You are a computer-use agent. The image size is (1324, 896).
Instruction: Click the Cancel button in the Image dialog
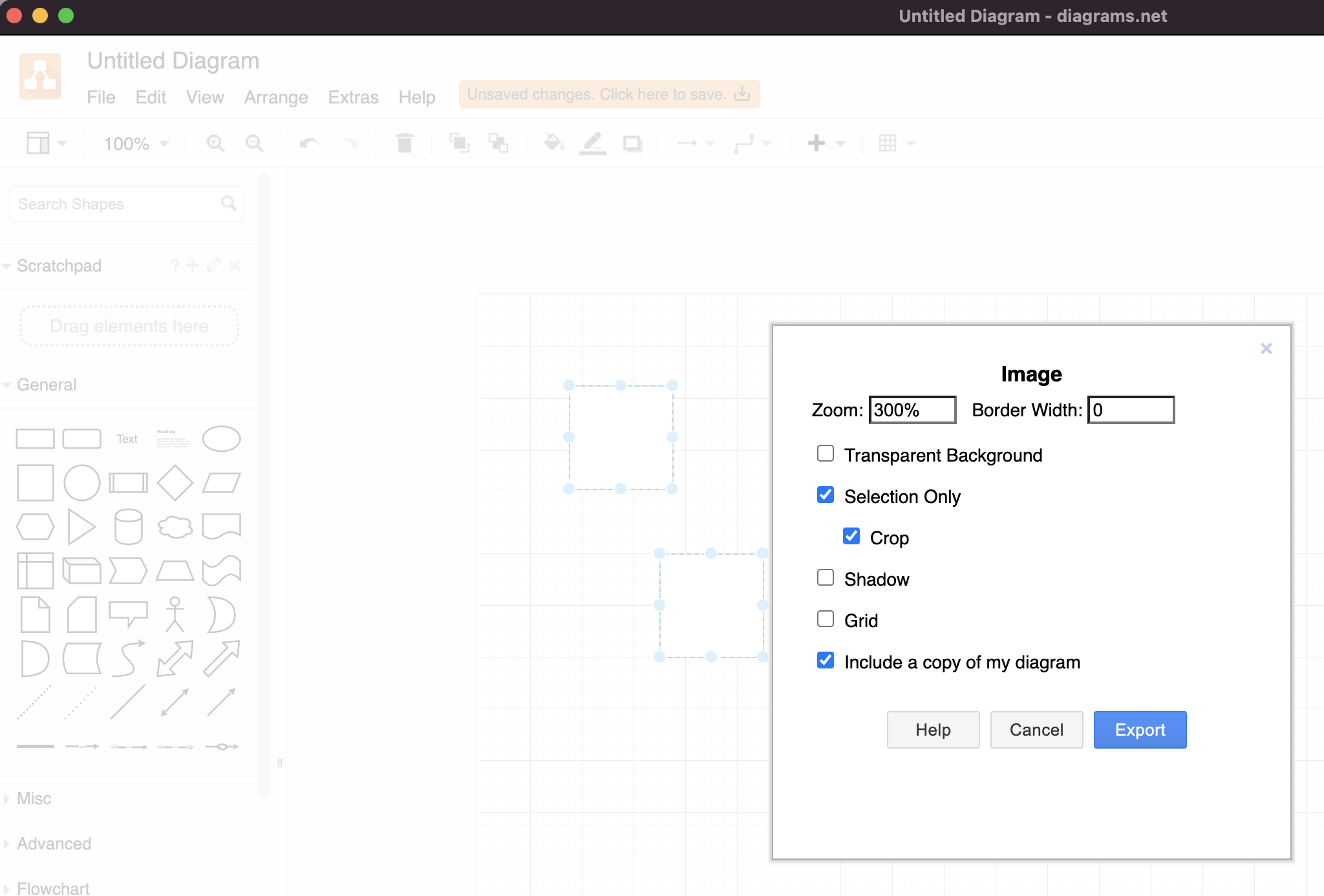1035,730
